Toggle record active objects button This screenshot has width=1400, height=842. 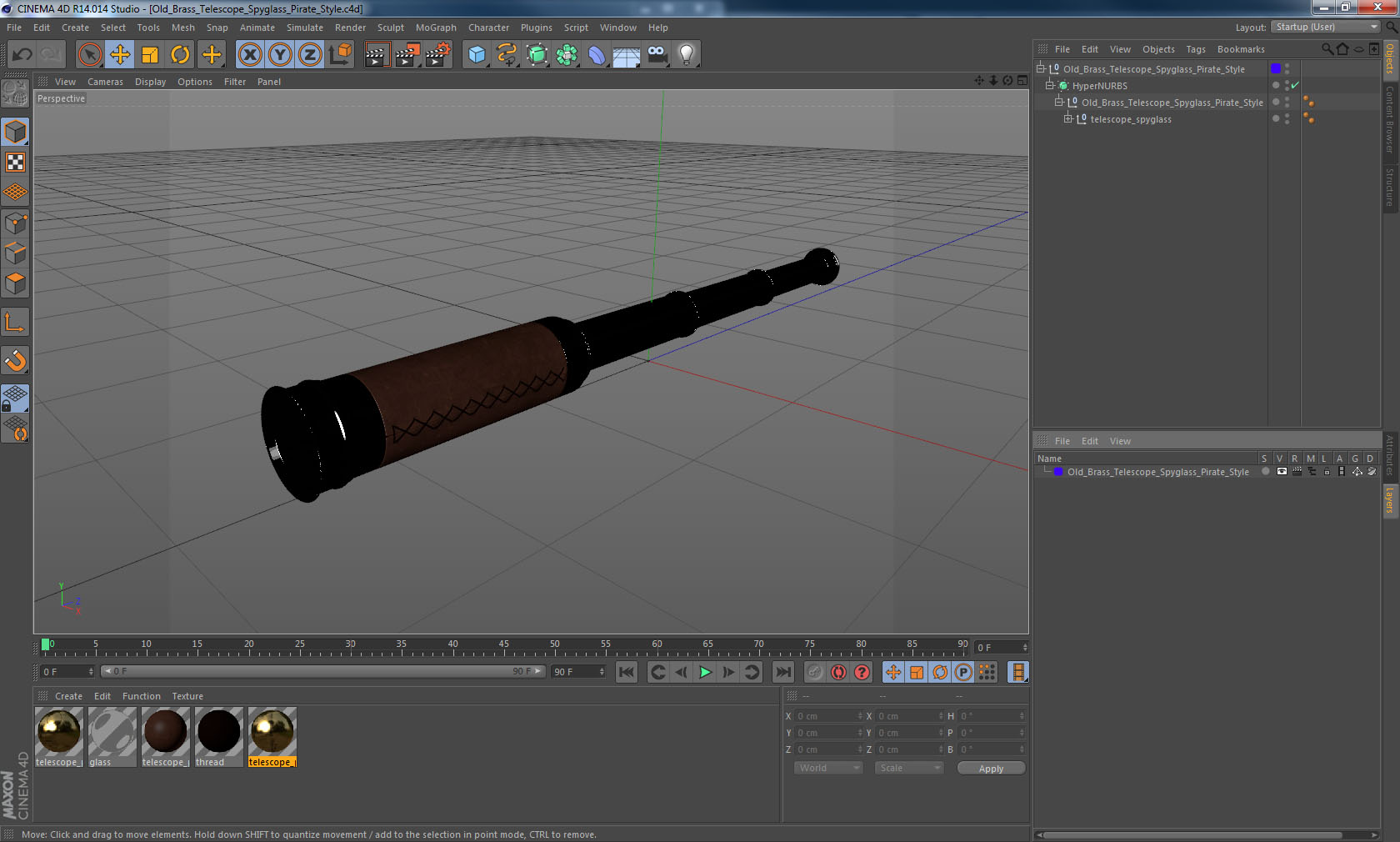[815, 672]
